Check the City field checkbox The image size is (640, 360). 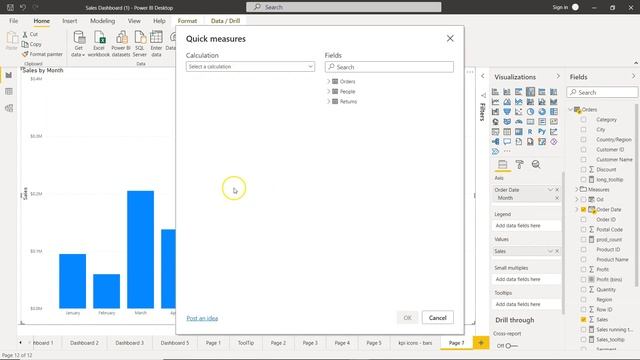point(583,129)
